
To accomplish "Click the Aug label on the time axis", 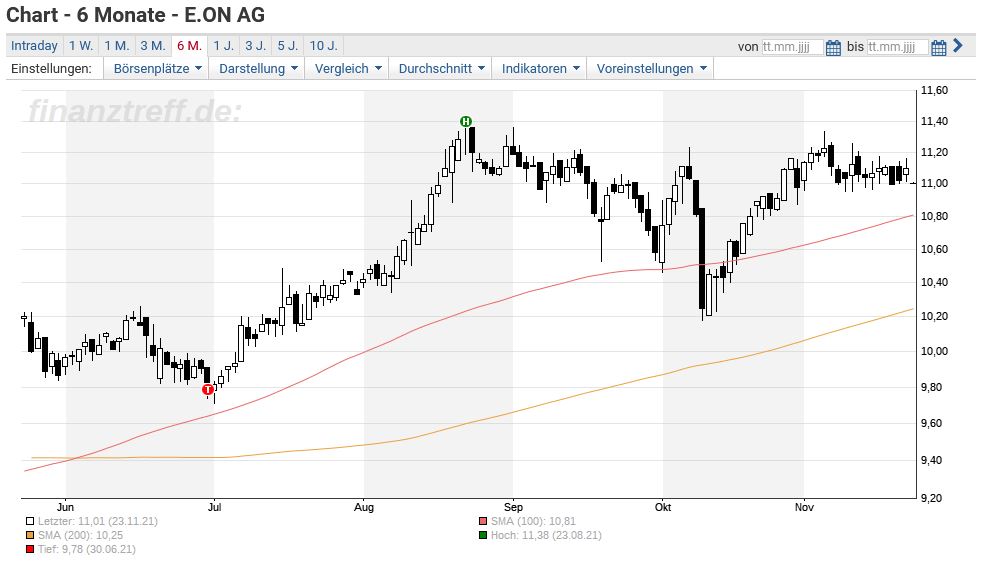I will click(364, 507).
